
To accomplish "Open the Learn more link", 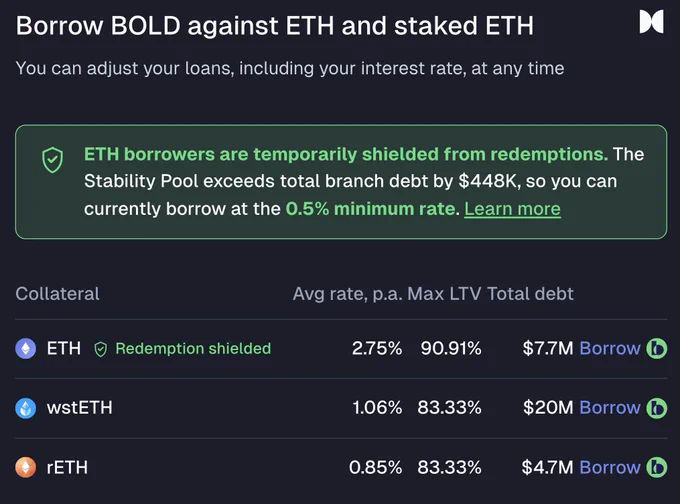I will pos(512,209).
